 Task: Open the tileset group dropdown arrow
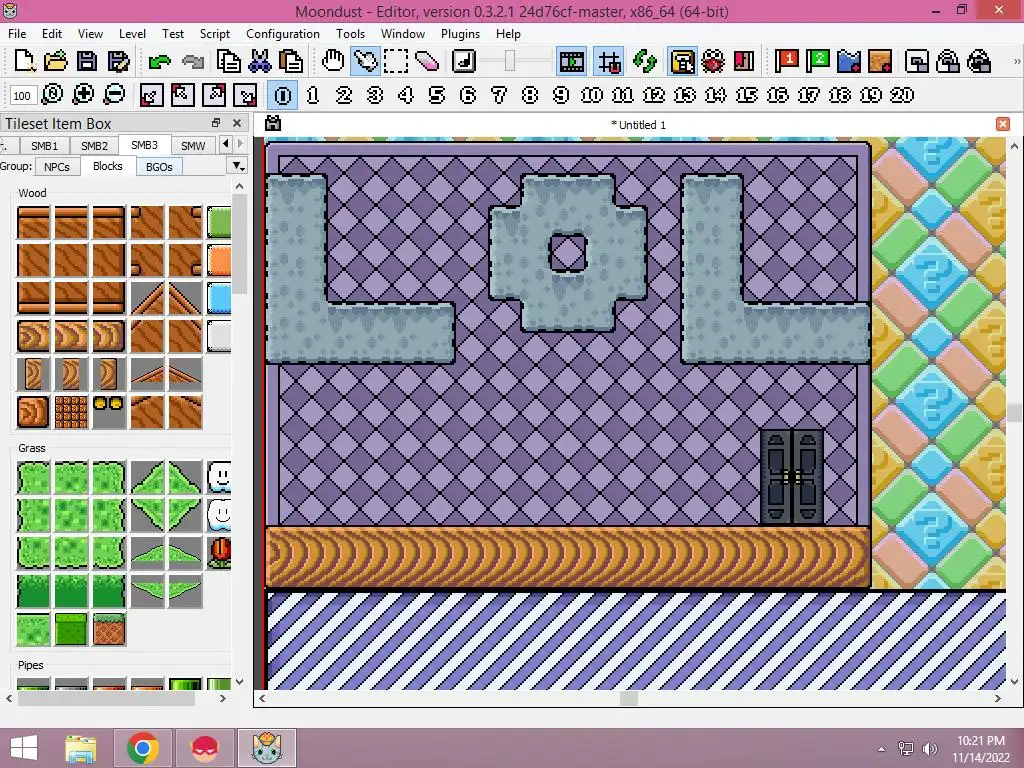tap(238, 166)
